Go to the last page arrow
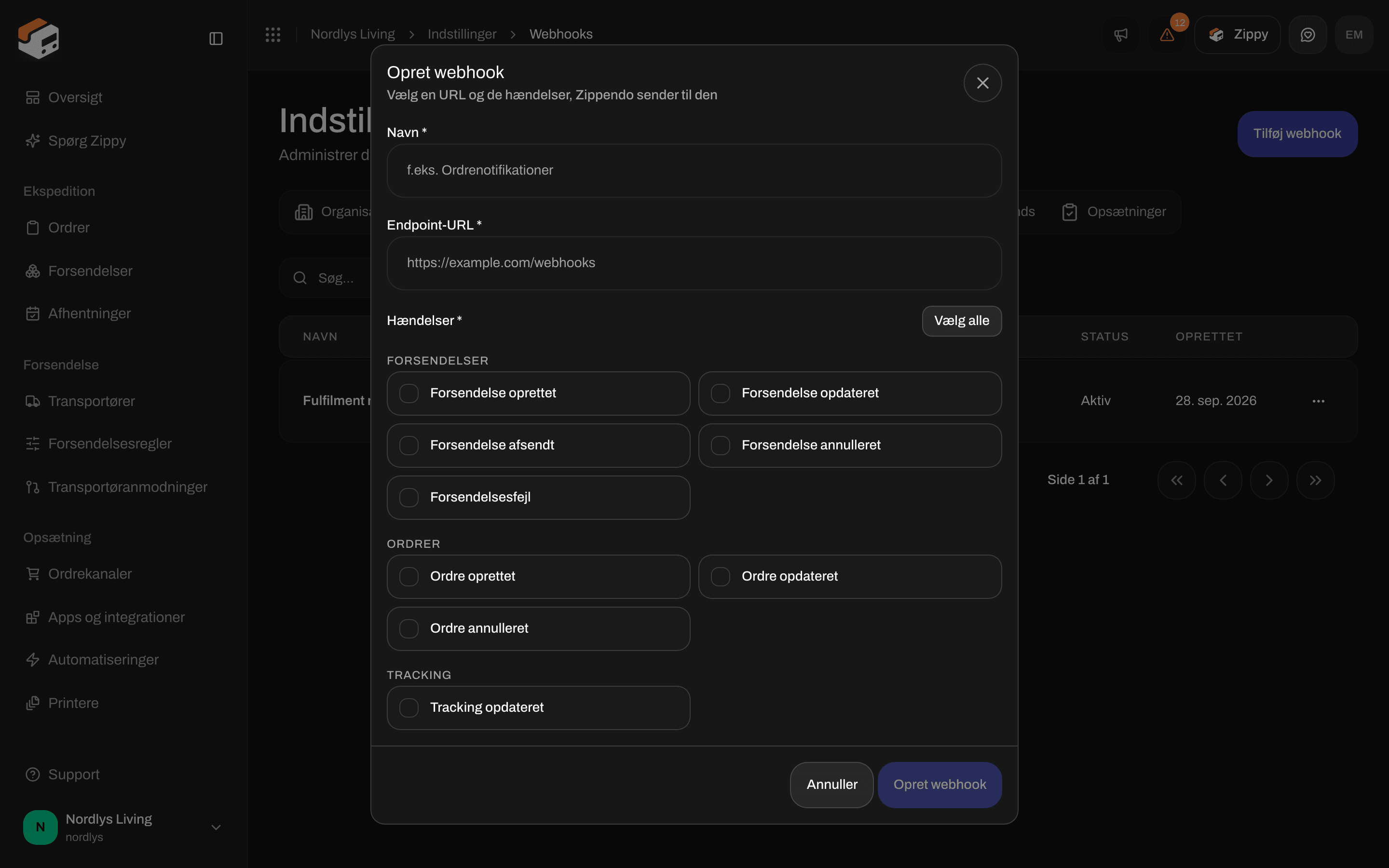The width and height of the screenshot is (1389, 868). tap(1315, 480)
